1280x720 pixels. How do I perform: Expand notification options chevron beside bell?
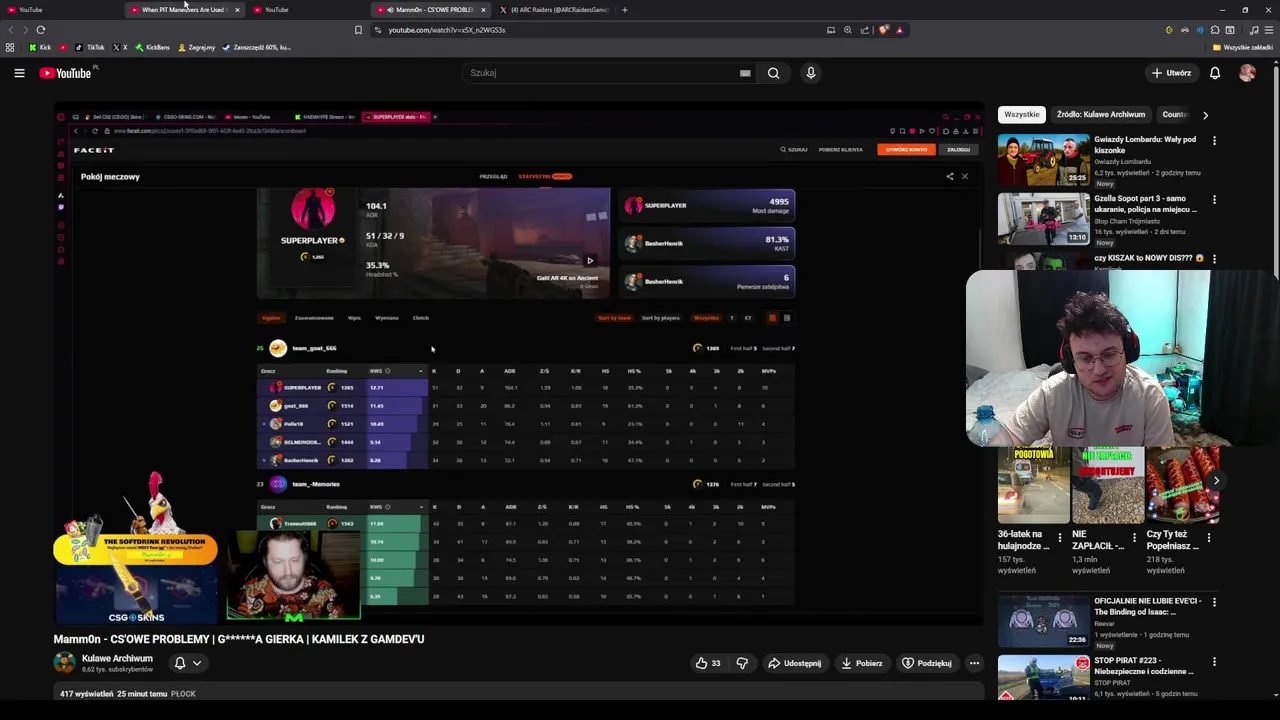197,663
